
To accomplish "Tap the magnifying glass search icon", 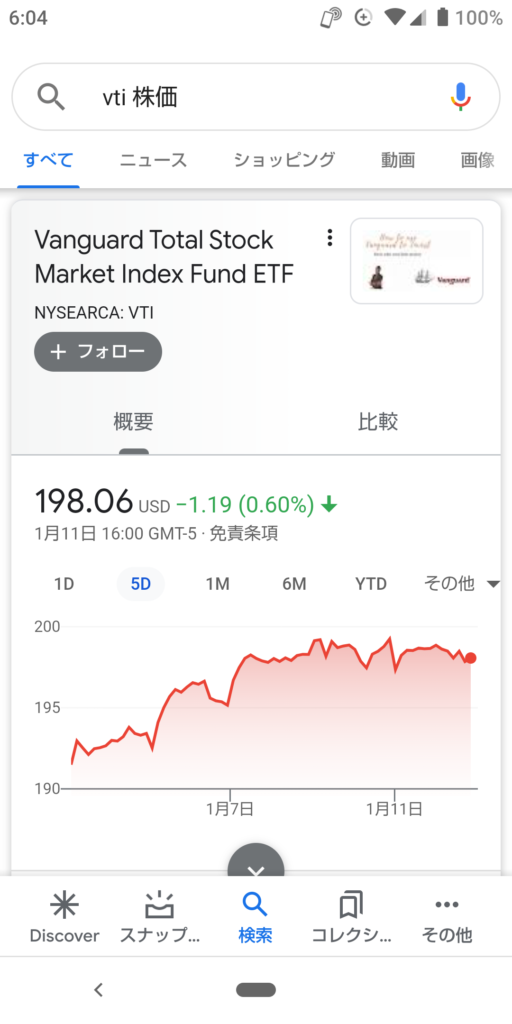I will (51, 97).
